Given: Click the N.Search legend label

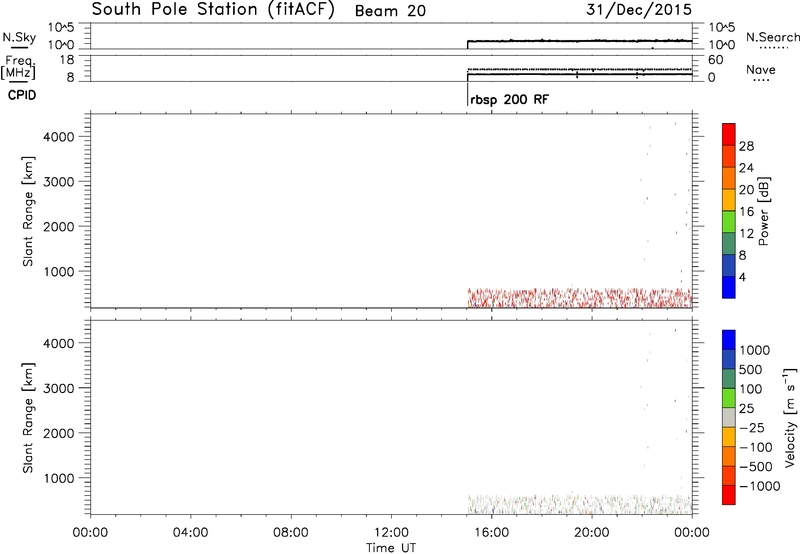Looking at the screenshot, I should (772, 37).
